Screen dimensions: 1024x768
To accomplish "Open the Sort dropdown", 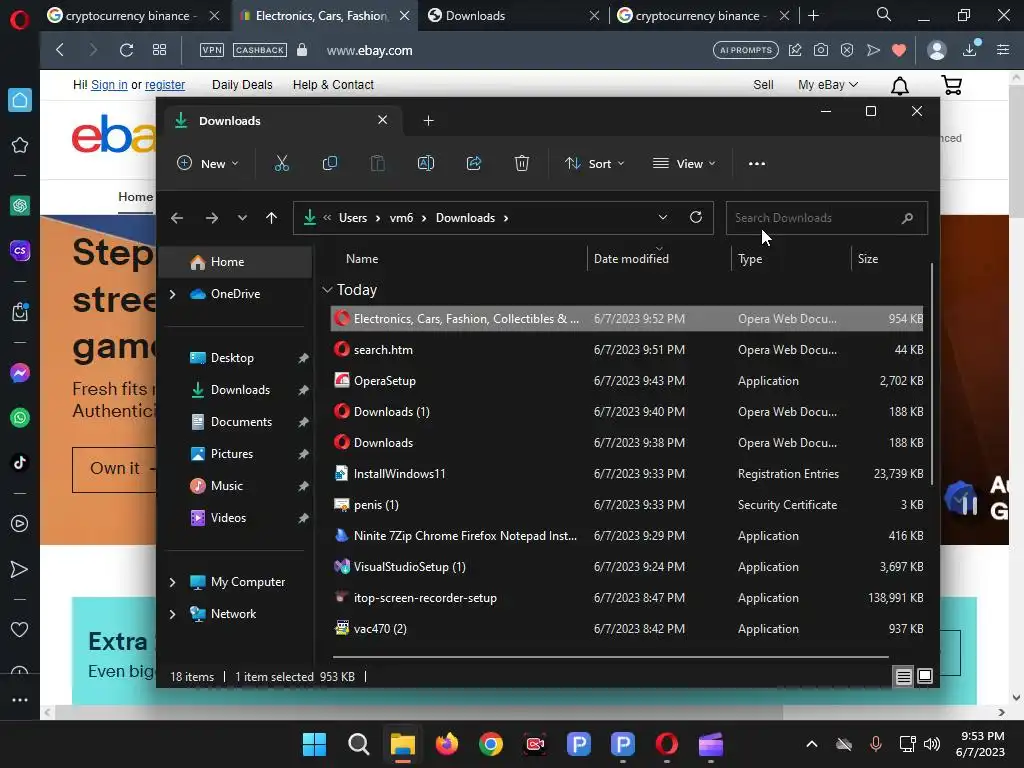I will click(595, 163).
